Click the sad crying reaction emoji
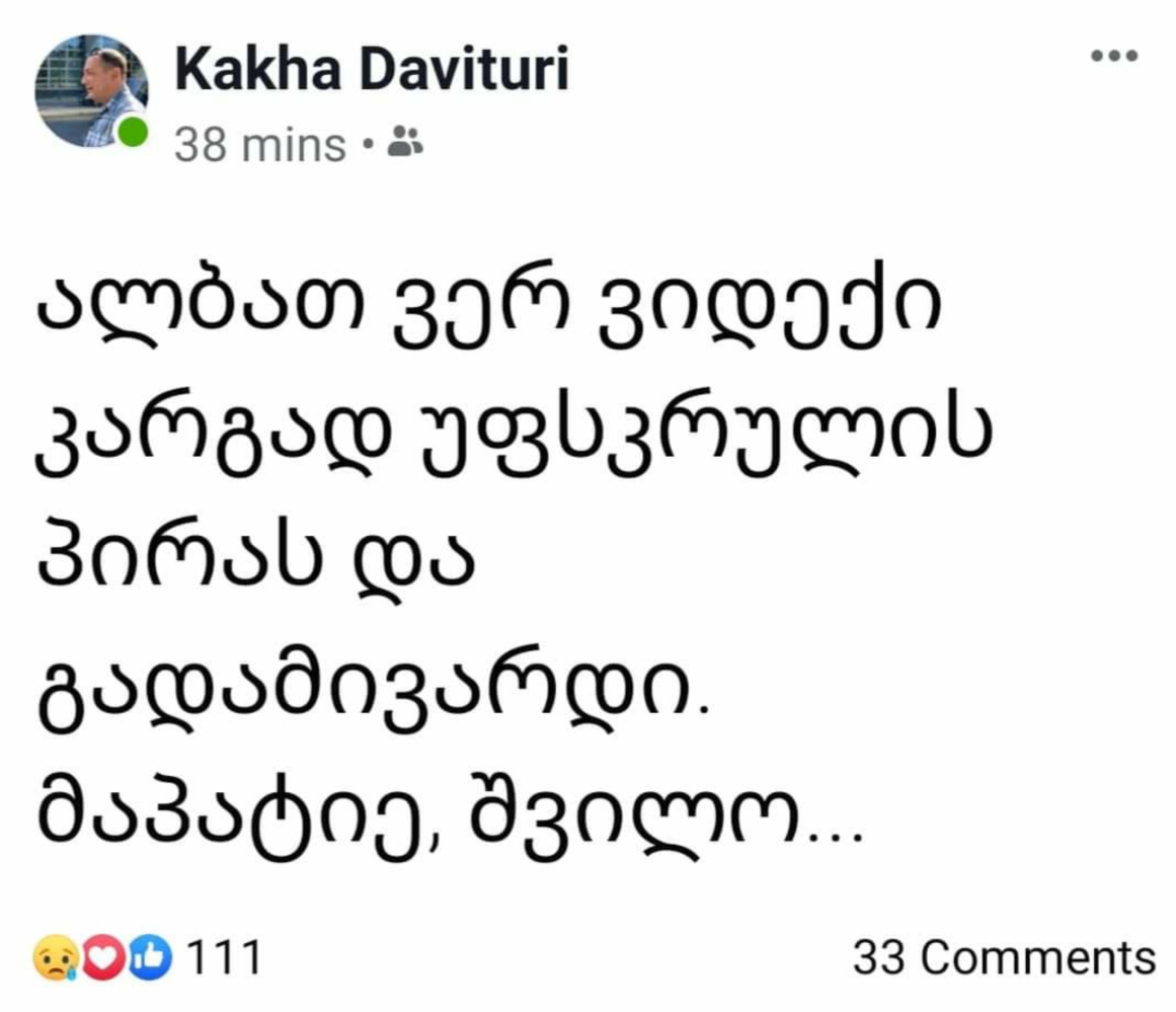The image size is (1176, 1012). coord(55,957)
